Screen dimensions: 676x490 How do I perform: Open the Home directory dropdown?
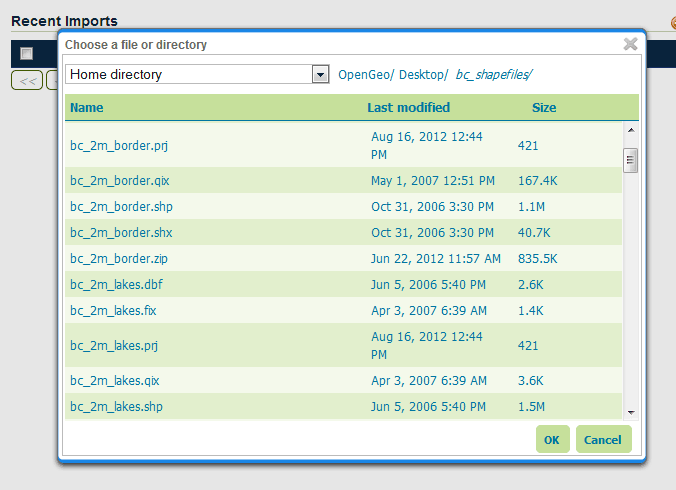(320, 75)
